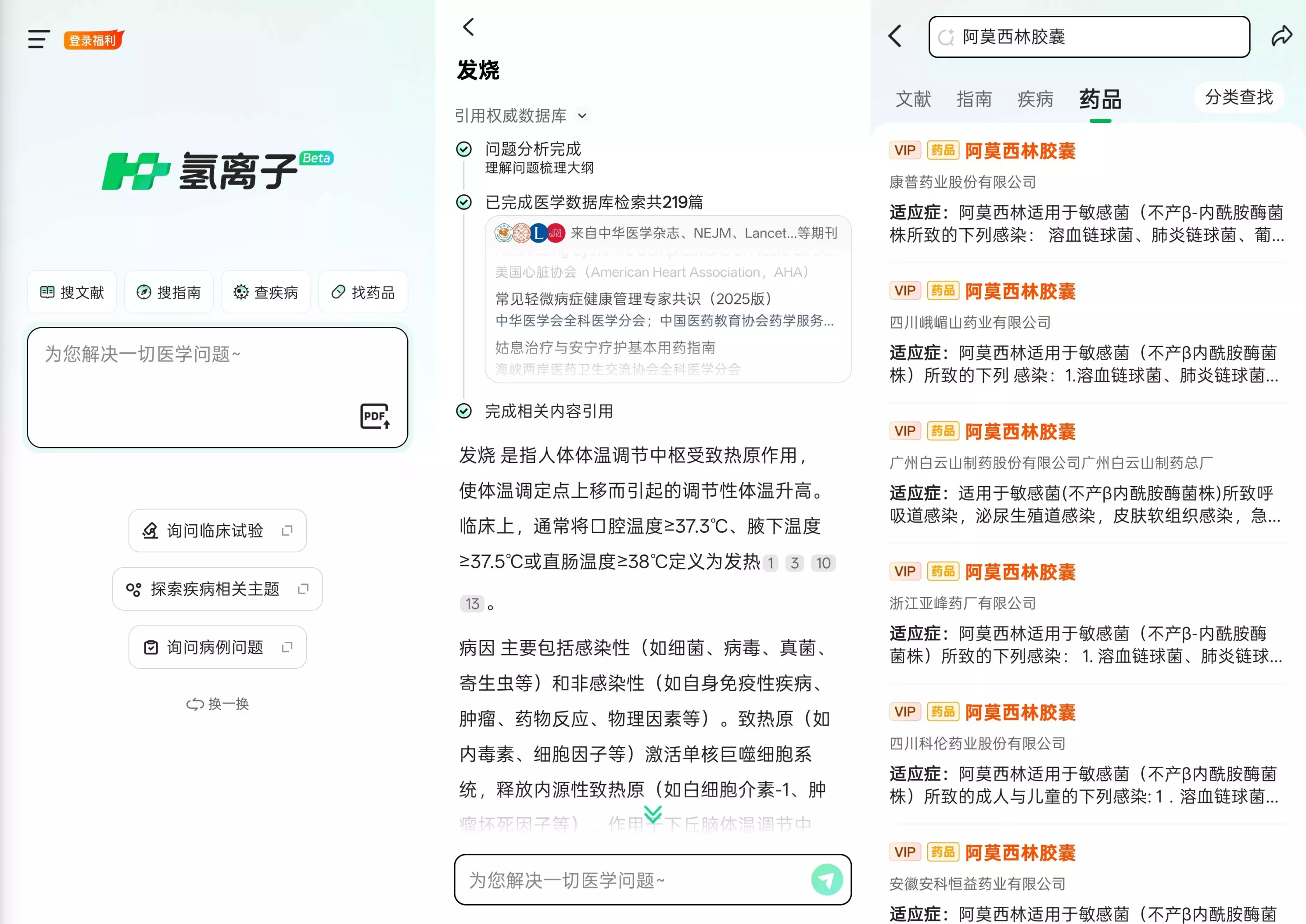Viewport: 1306px width, 924px height.
Task: Click search box containing 阿莫西林胶囊
Action: pos(1089,37)
